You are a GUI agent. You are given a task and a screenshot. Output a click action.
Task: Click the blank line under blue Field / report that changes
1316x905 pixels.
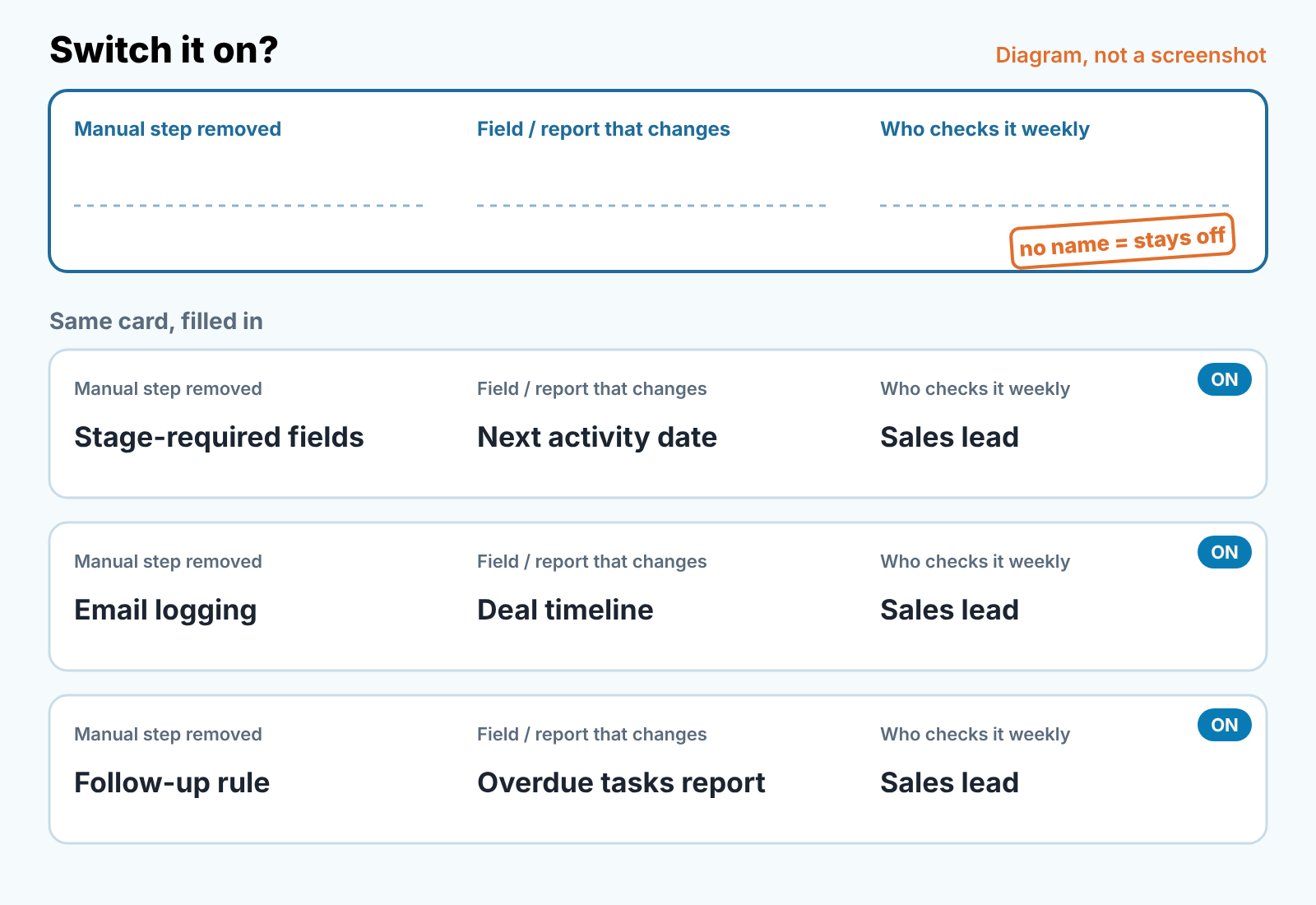pyautogui.click(x=651, y=205)
